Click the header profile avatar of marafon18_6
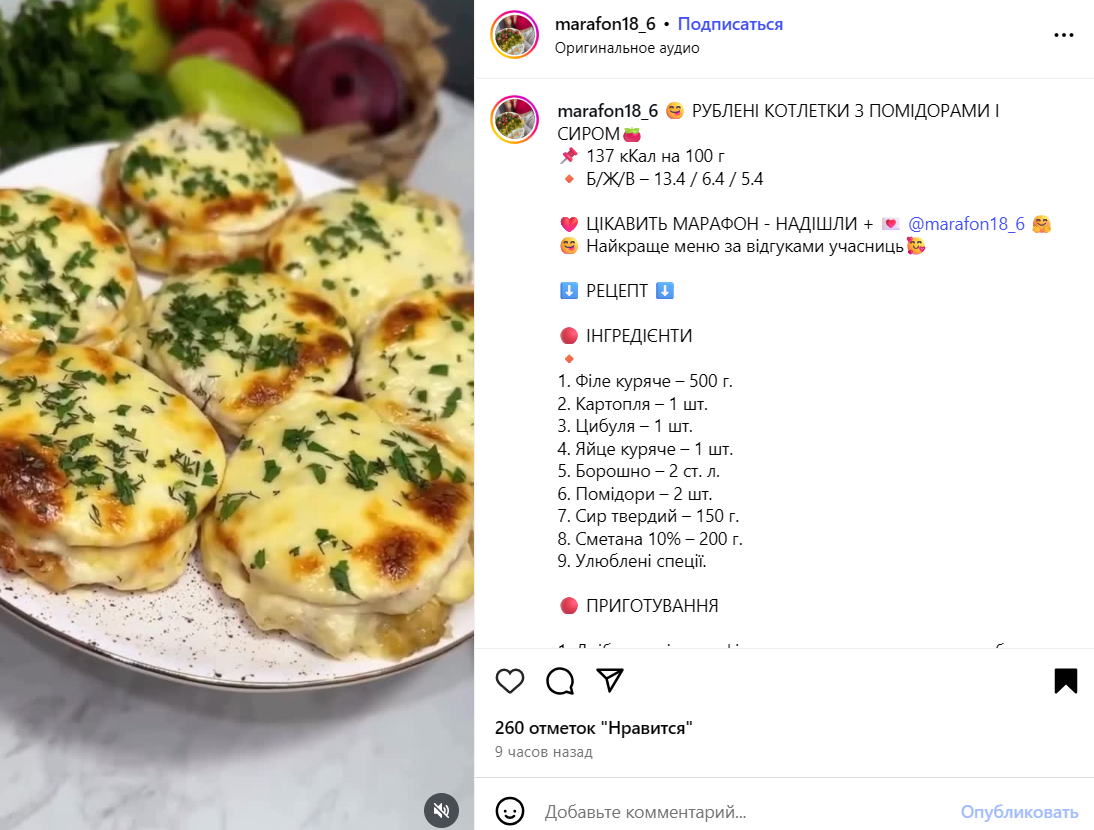The image size is (1094, 830). (515, 35)
